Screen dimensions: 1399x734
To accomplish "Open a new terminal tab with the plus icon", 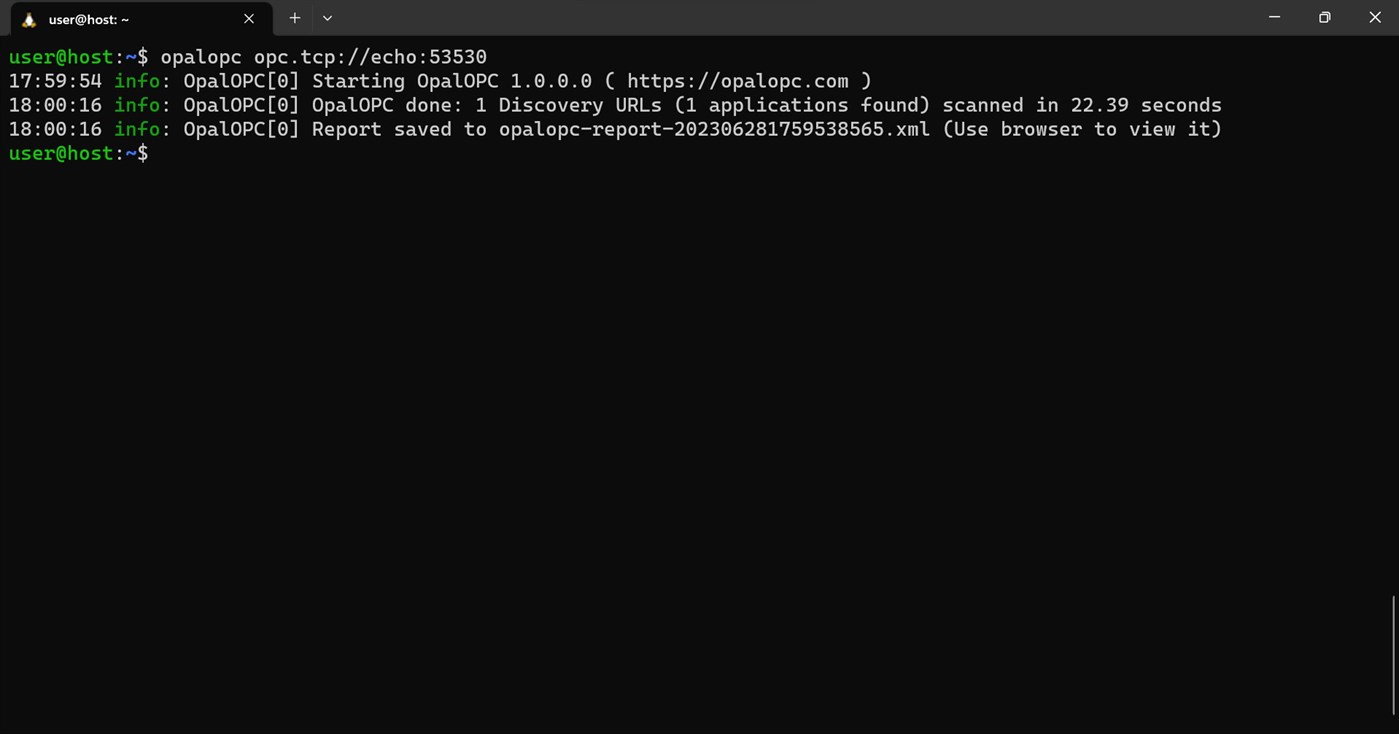I will click(294, 18).
